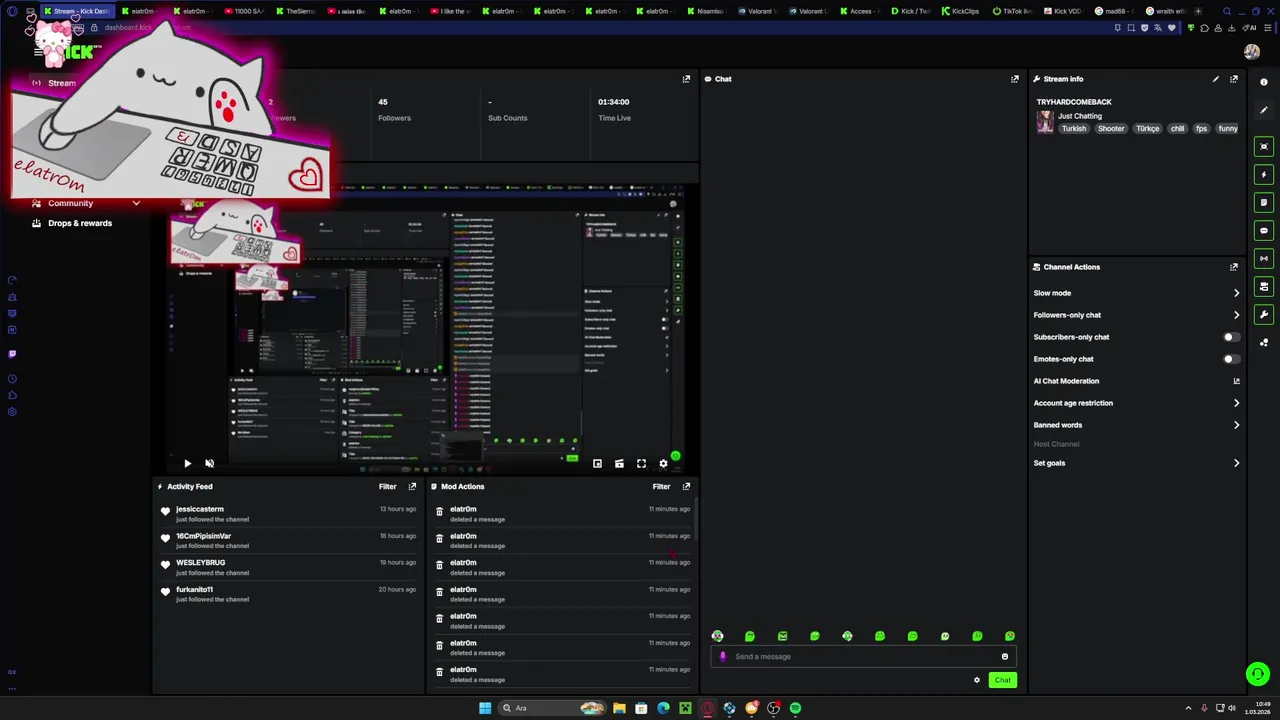
Task: Open Activity Feed filter
Action: (x=388, y=487)
